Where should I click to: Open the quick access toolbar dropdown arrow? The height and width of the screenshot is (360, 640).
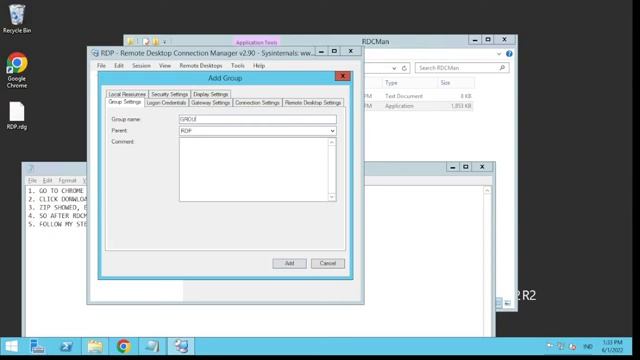point(164,42)
